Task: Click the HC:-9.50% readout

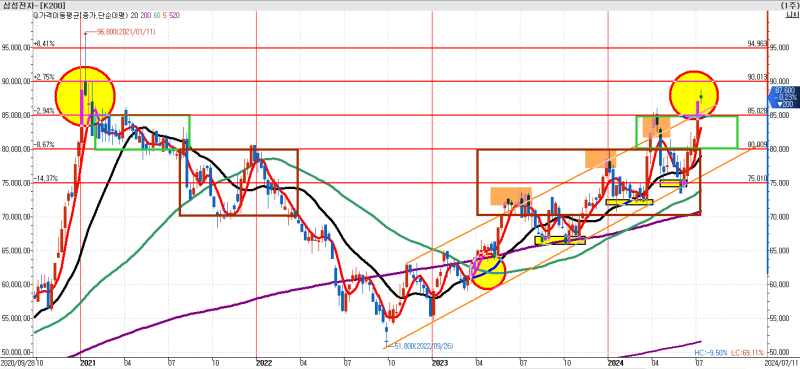Action: coord(712,353)
